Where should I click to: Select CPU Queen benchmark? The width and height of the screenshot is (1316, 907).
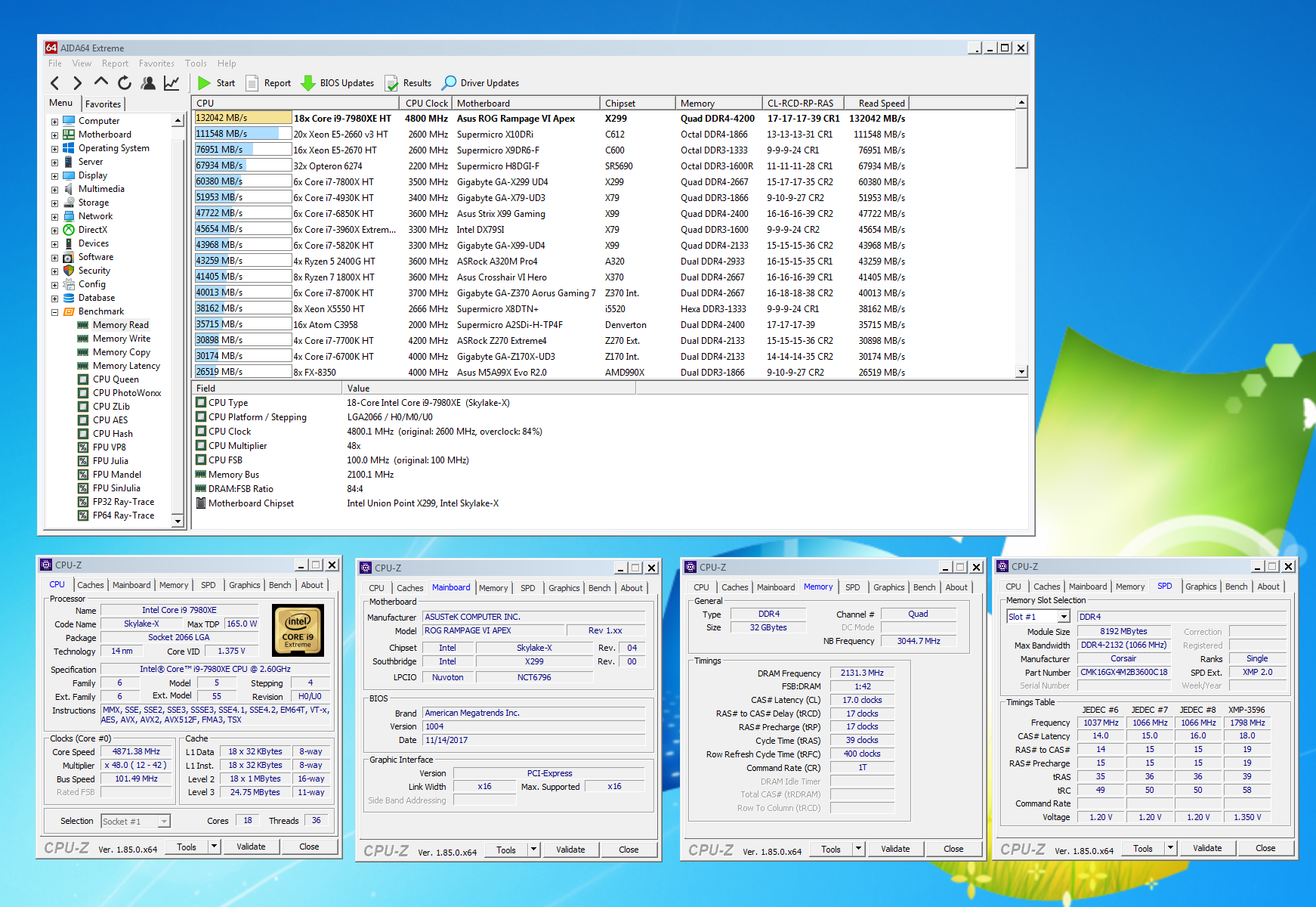[x=116, y=379]
